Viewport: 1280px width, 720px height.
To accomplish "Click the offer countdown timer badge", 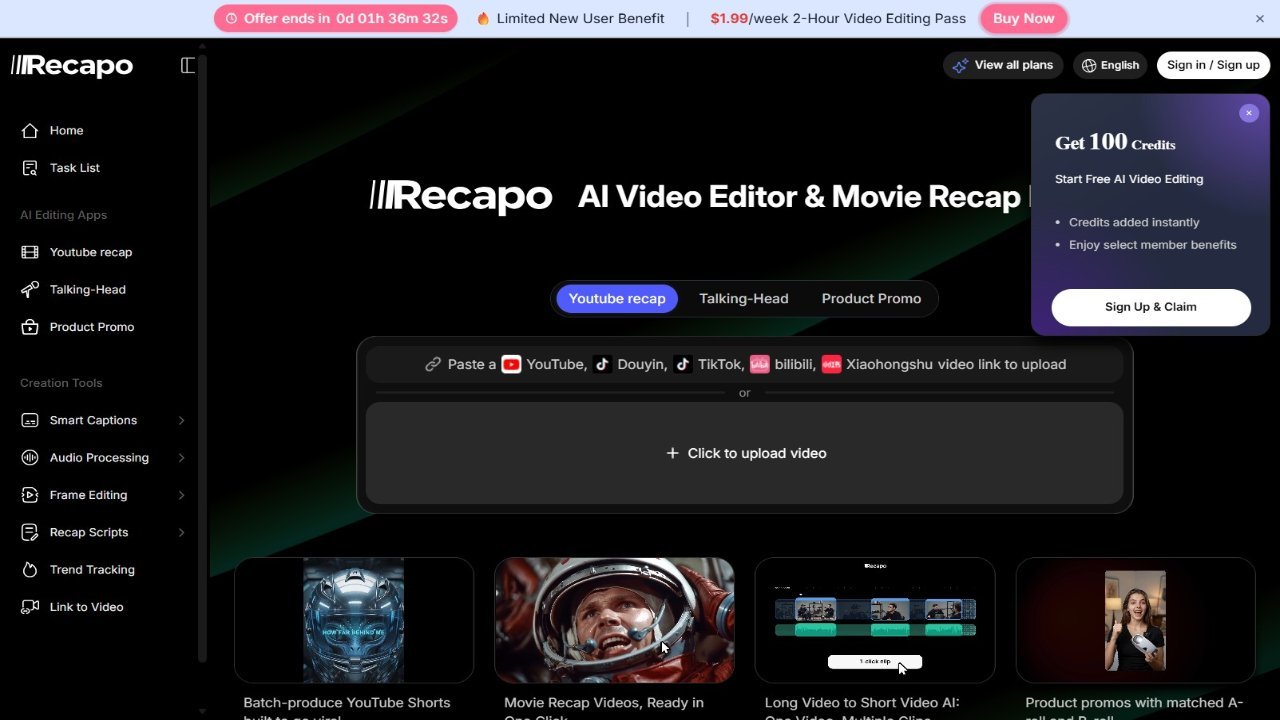I will [336, 18].
